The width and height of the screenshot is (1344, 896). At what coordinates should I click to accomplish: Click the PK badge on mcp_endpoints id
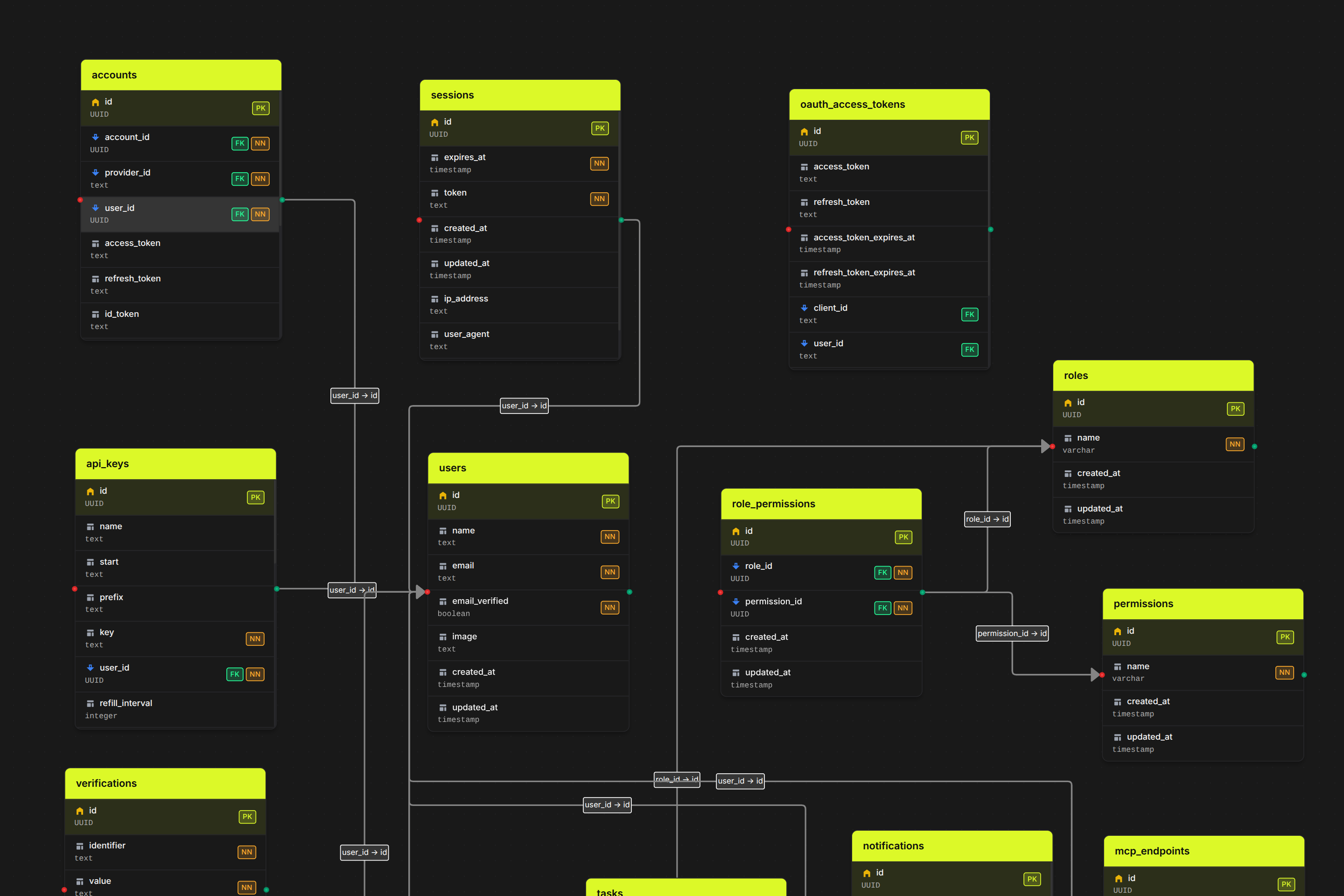pos(1286,884)
